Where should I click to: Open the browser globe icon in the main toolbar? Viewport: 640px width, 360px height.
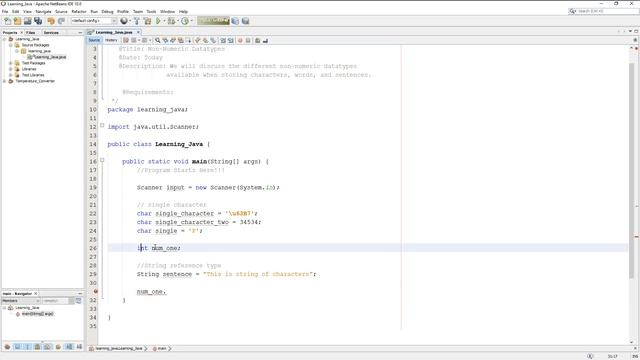click(124, 21)
